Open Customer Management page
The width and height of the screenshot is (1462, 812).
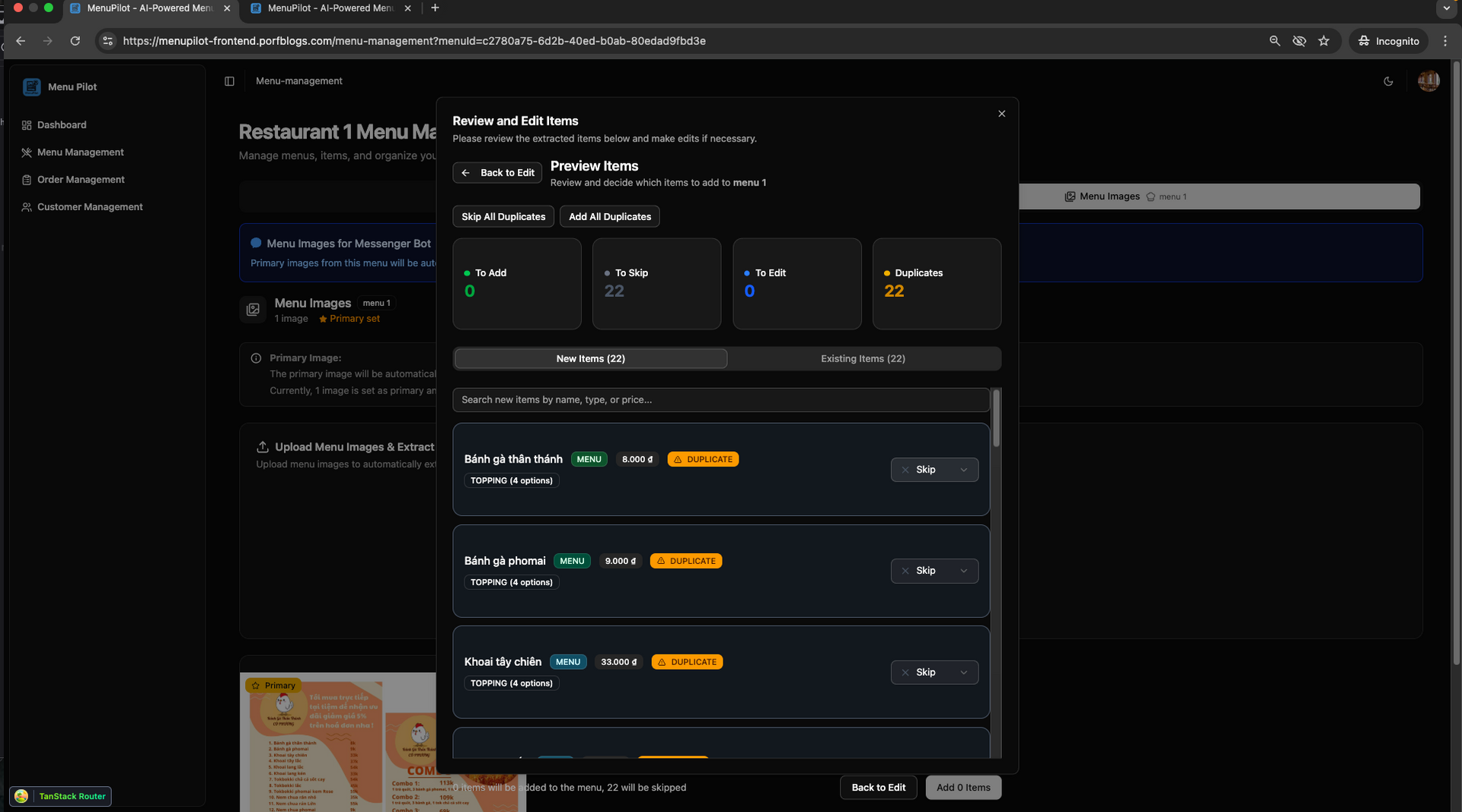point(90,207)
